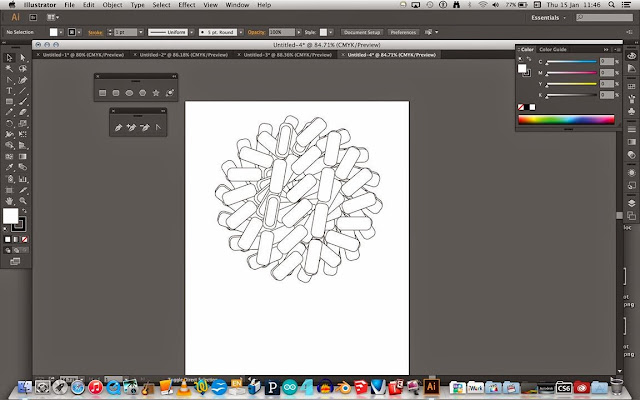Select the Magic Wand tool
This screenshot has height=400, width=640.
pyautogui.click(x=9, y=69)
